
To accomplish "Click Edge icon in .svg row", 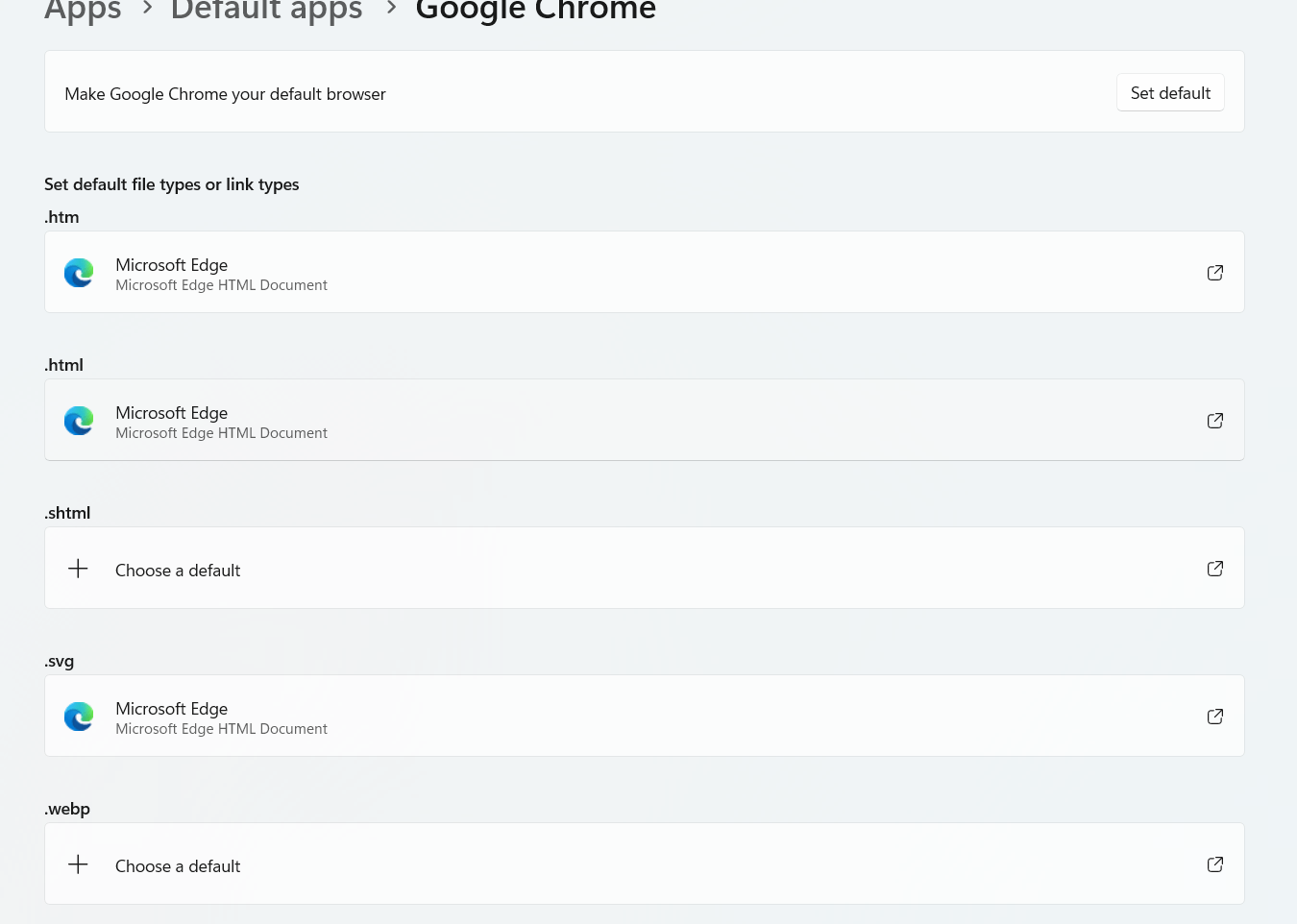I will 79,717.
